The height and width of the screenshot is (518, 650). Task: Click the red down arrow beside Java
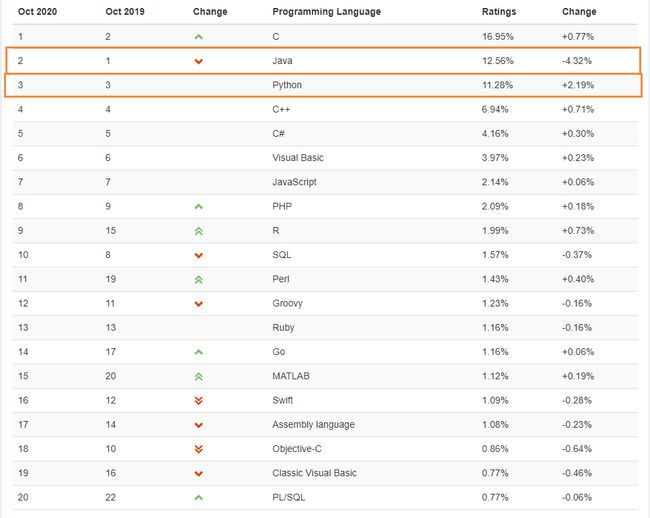(x=199, y=61)
